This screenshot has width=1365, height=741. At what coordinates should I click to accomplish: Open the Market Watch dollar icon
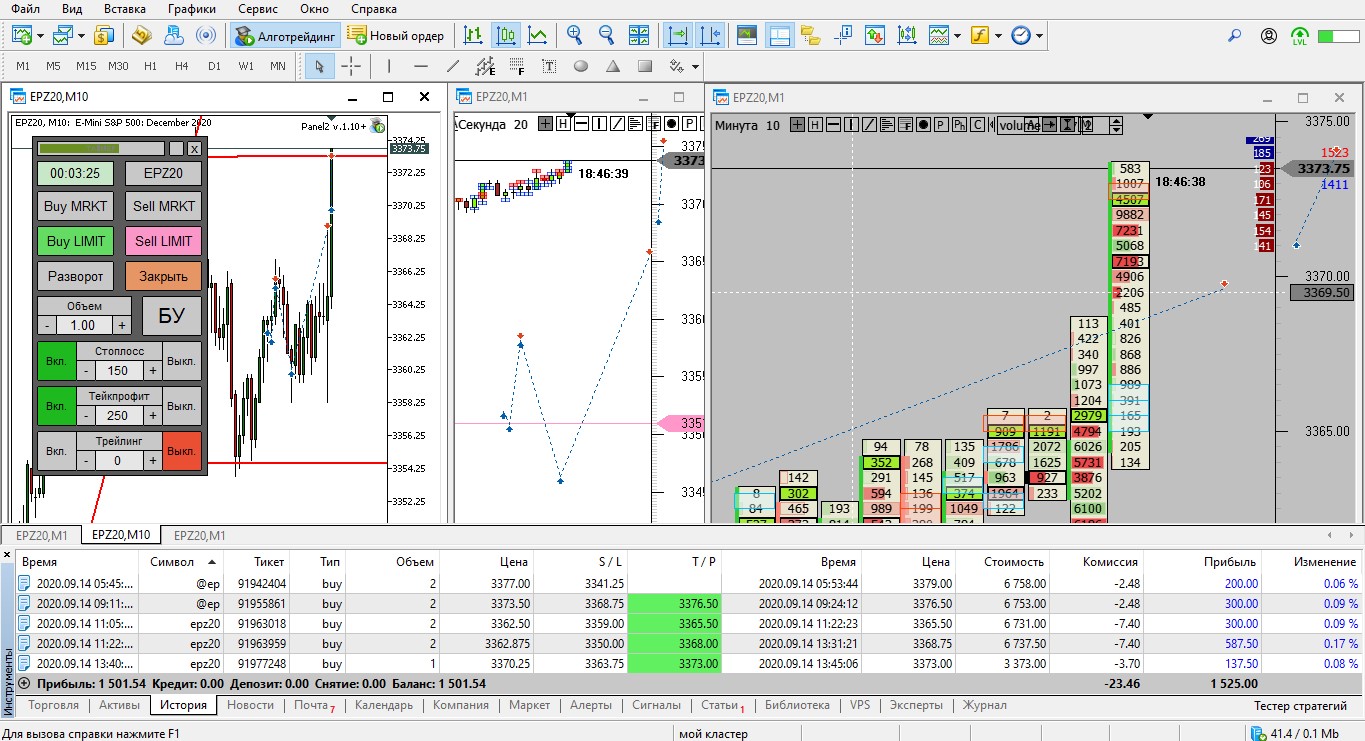click(x=105, y=36)
